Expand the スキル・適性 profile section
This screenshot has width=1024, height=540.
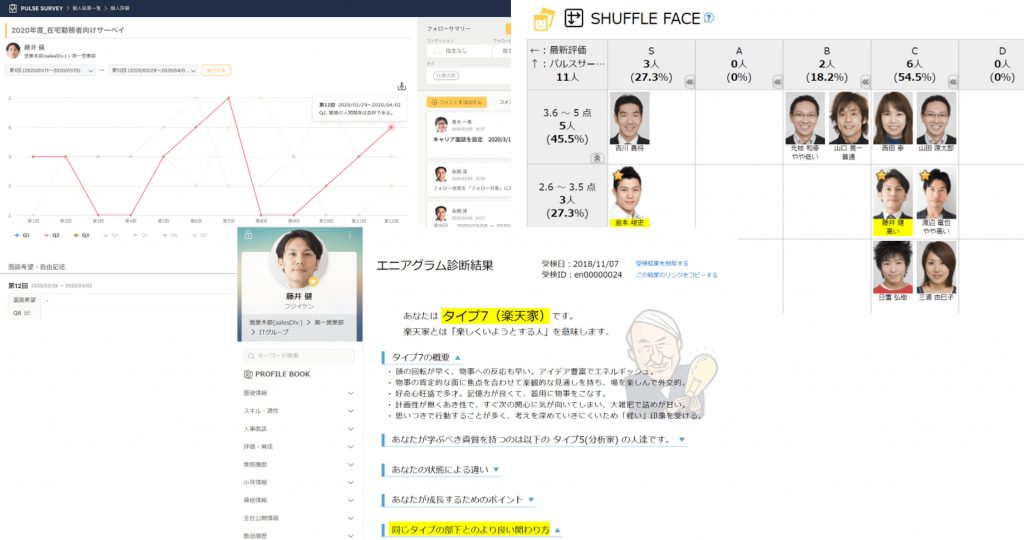point(299,410)
